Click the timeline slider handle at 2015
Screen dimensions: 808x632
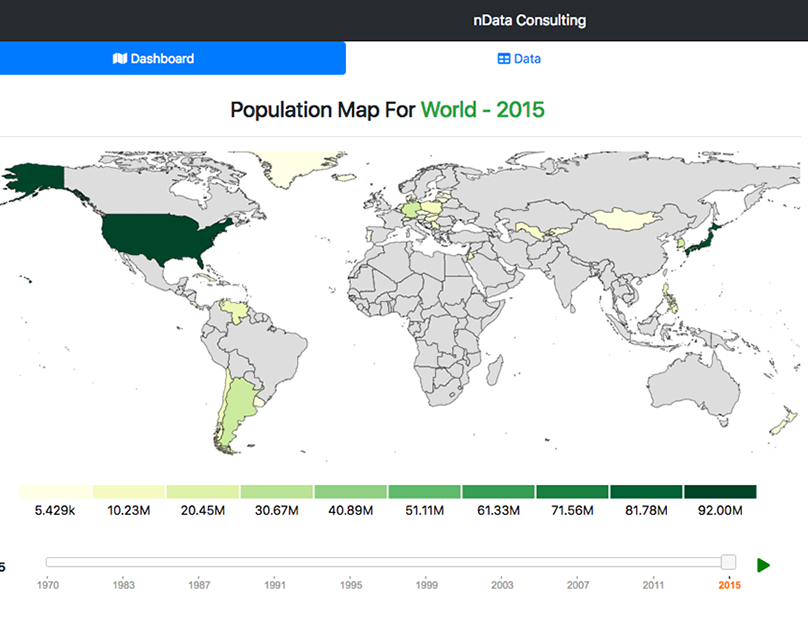tap(727, 563)
